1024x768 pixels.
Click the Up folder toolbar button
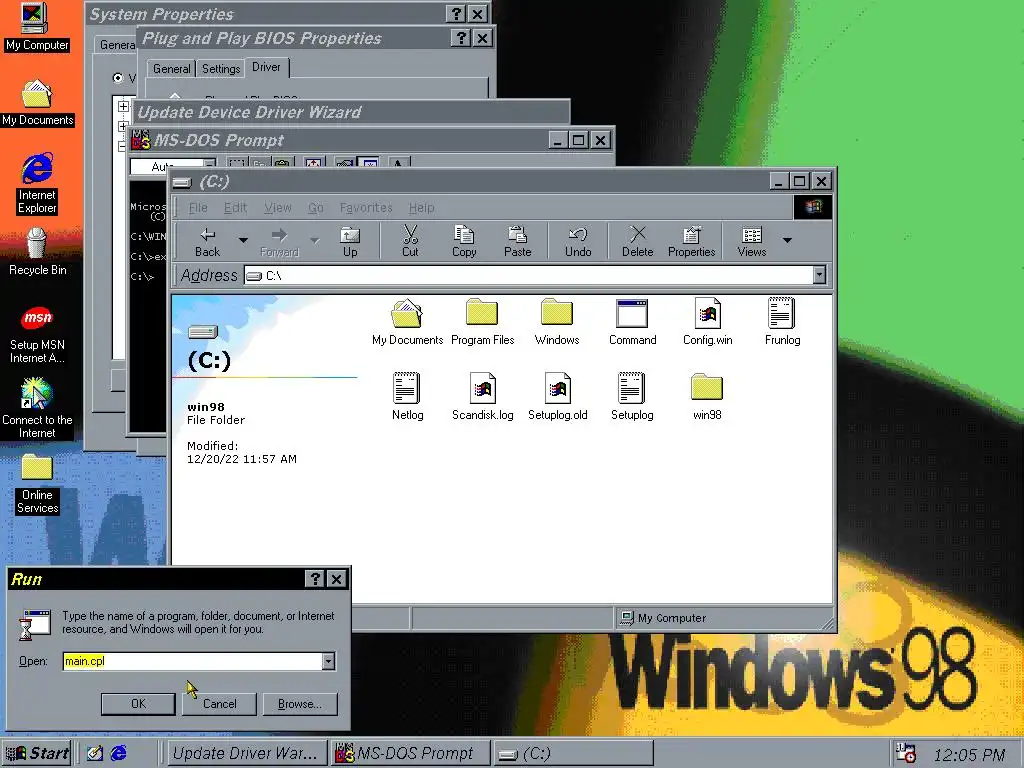tap(350, 242)
